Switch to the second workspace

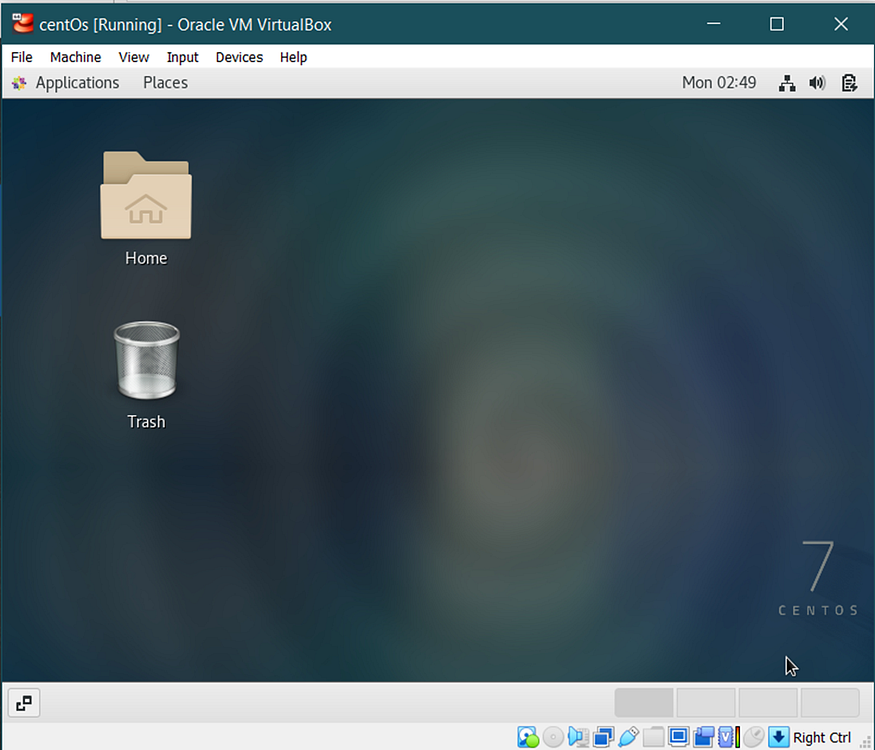[x=705, y=703]
